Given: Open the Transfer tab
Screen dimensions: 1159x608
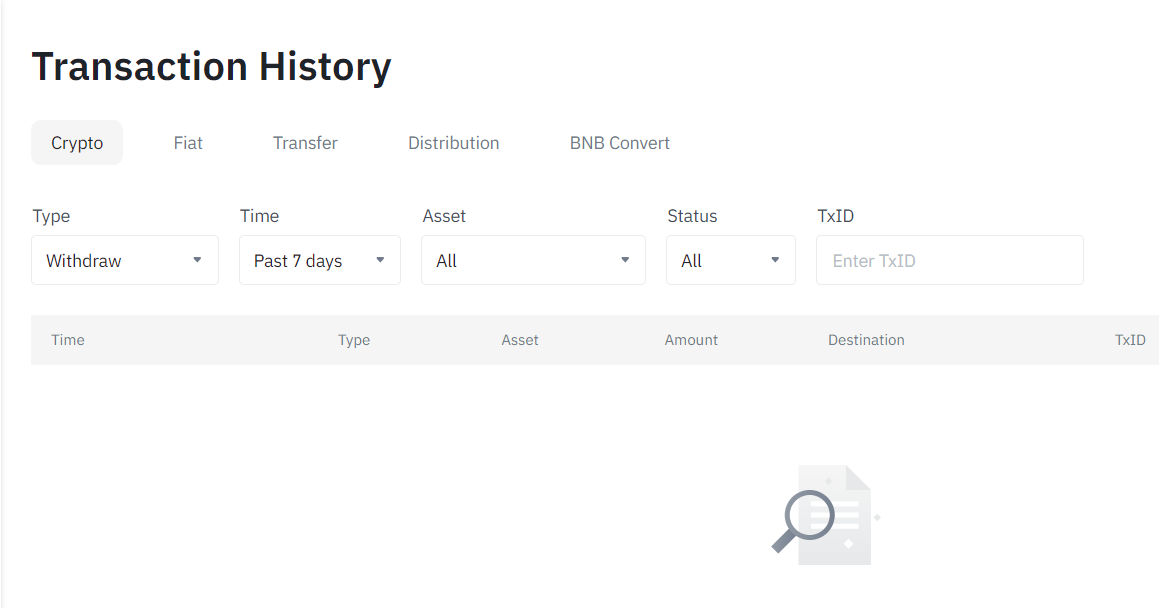Looking at the screenshot, I should click(x=305, y=143).
